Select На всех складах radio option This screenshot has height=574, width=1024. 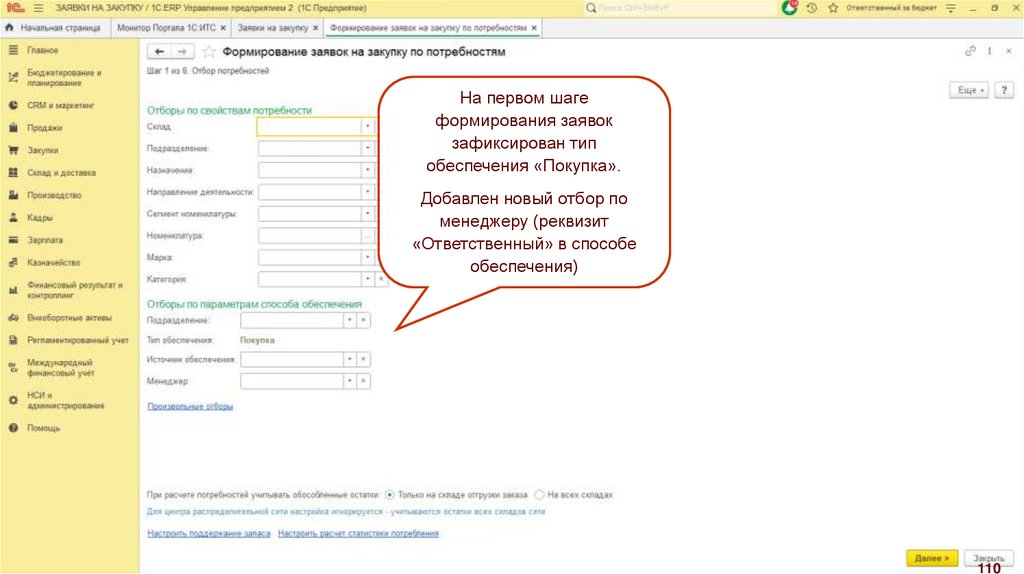click(539, 494)
